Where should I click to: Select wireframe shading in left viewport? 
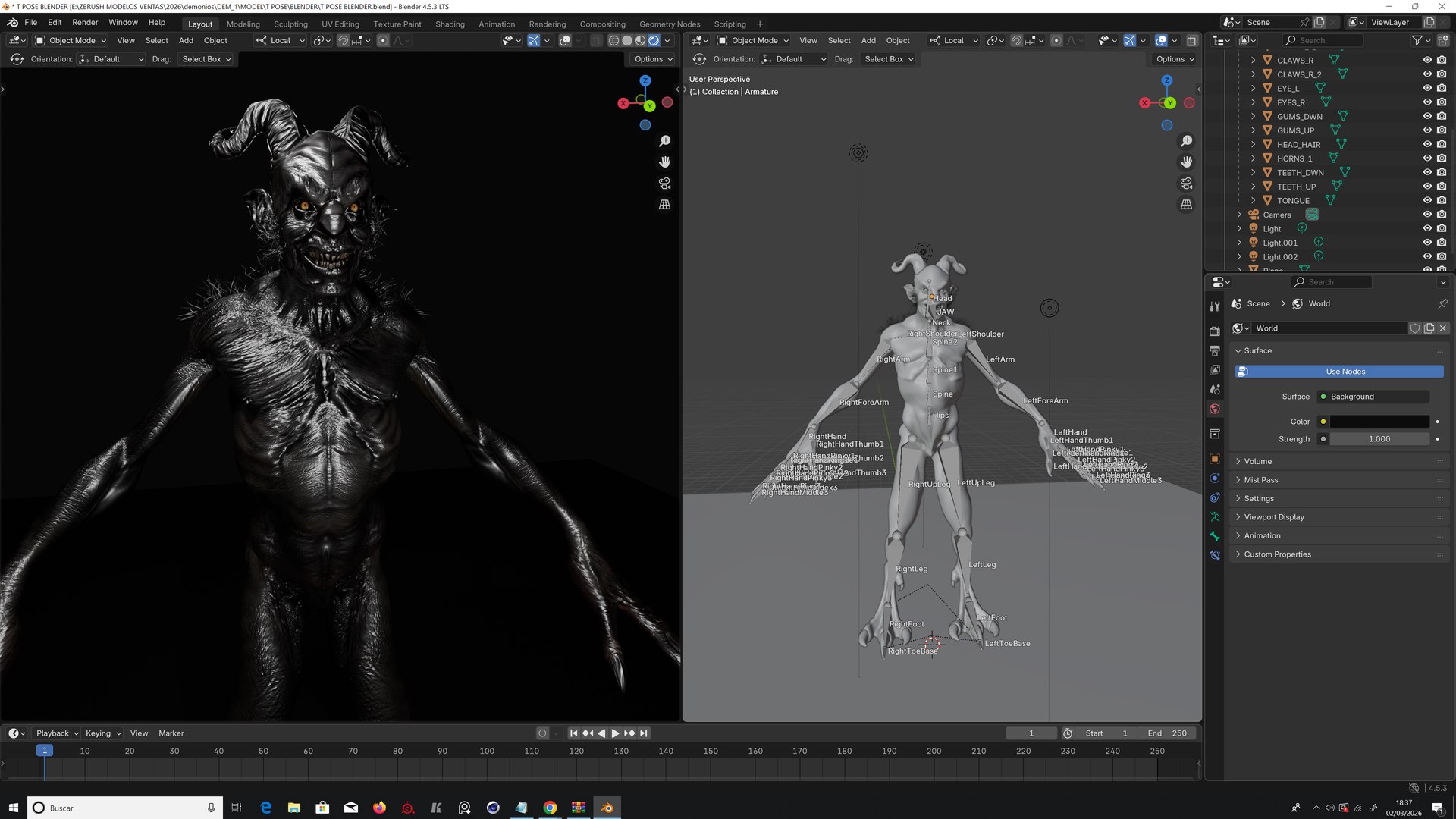coord(613,41)
